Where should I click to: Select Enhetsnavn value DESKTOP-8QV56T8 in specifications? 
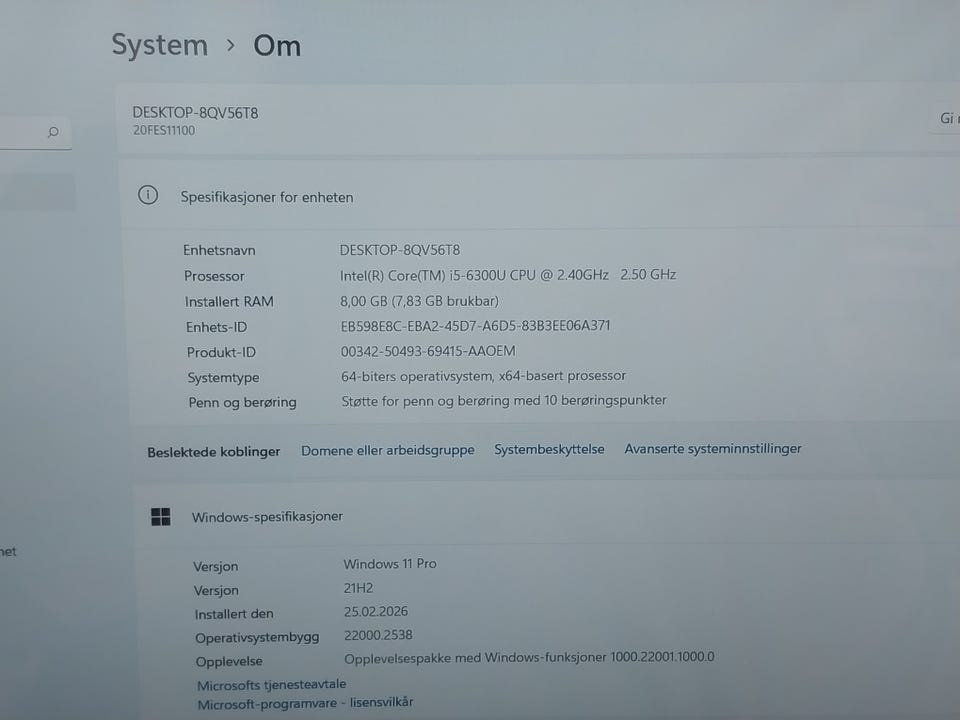[400, 250]
